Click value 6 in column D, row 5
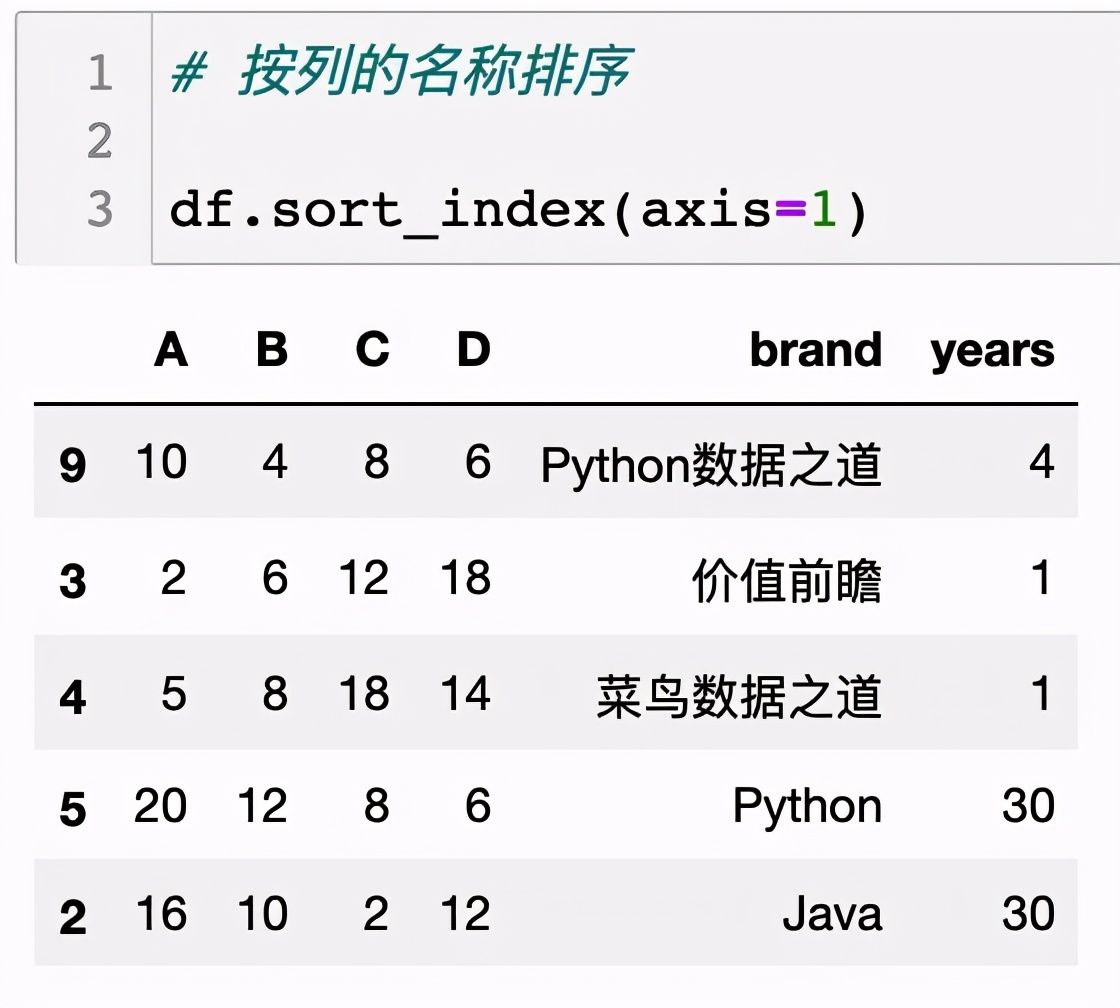 point(478,805)
